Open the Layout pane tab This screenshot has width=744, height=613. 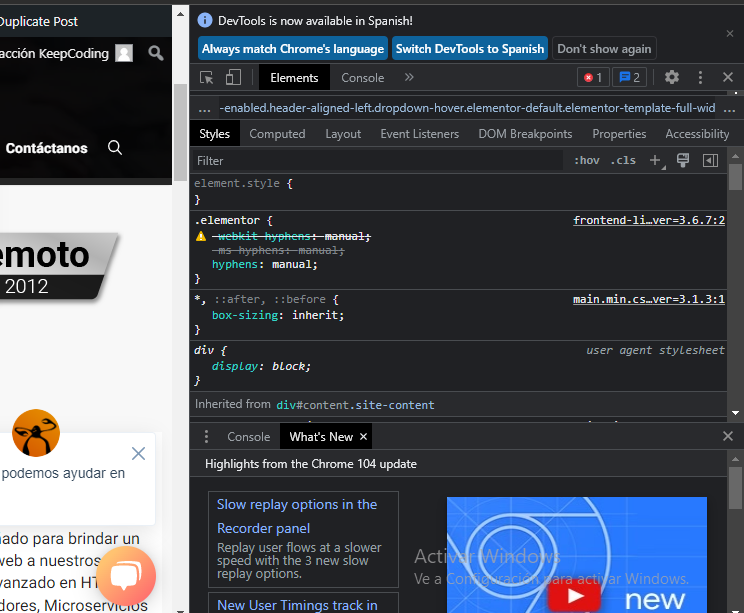343,134
